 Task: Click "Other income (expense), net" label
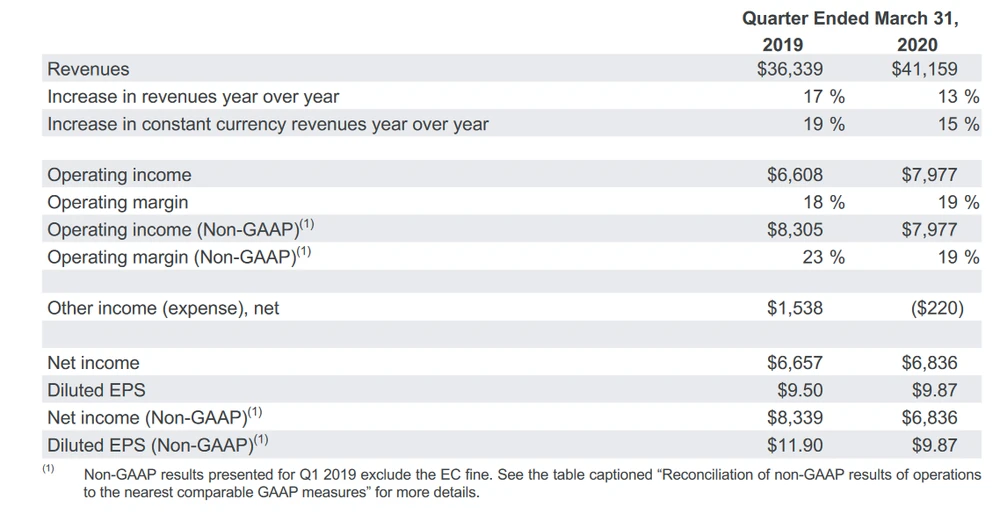163,308
